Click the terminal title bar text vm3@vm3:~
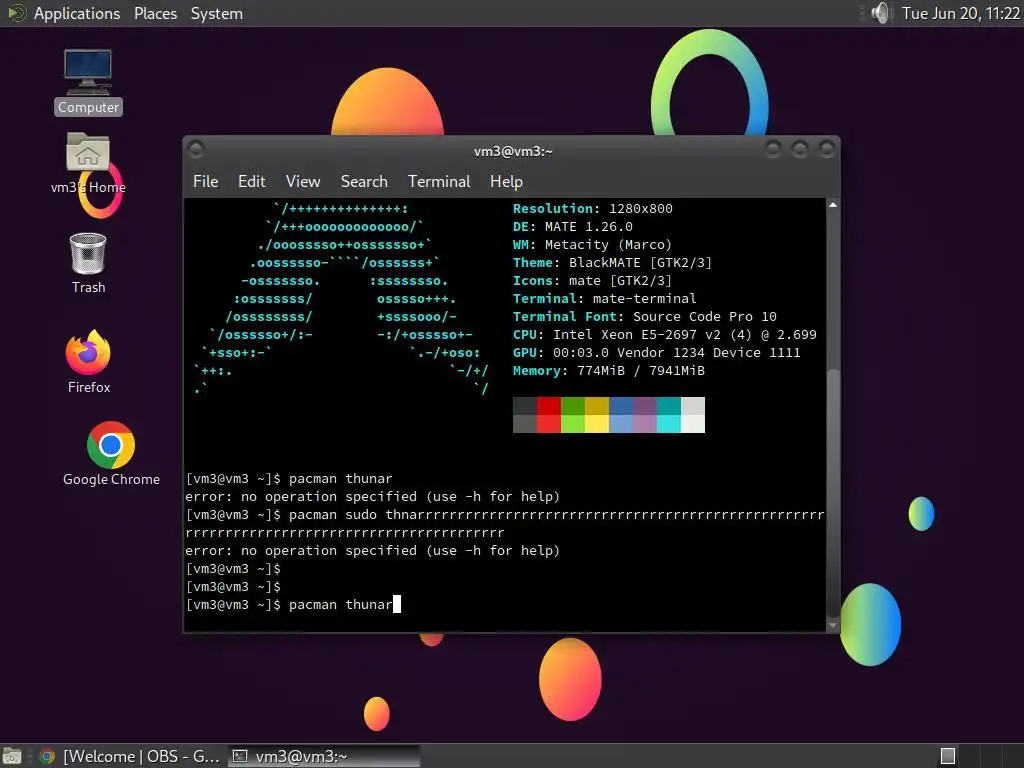 point(513,151)
